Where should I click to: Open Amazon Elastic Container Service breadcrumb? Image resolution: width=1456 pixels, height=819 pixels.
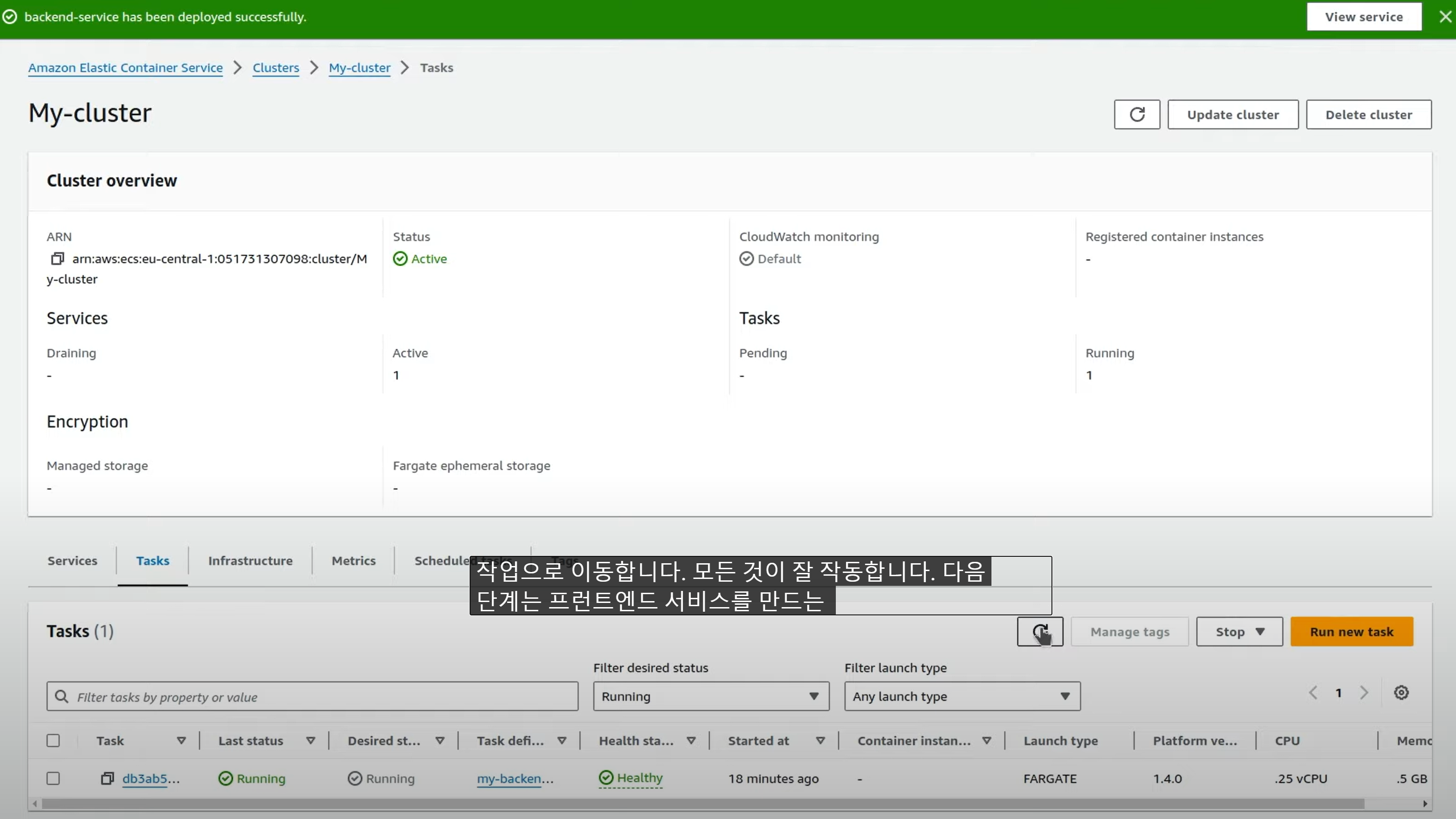tap(126, 68)
